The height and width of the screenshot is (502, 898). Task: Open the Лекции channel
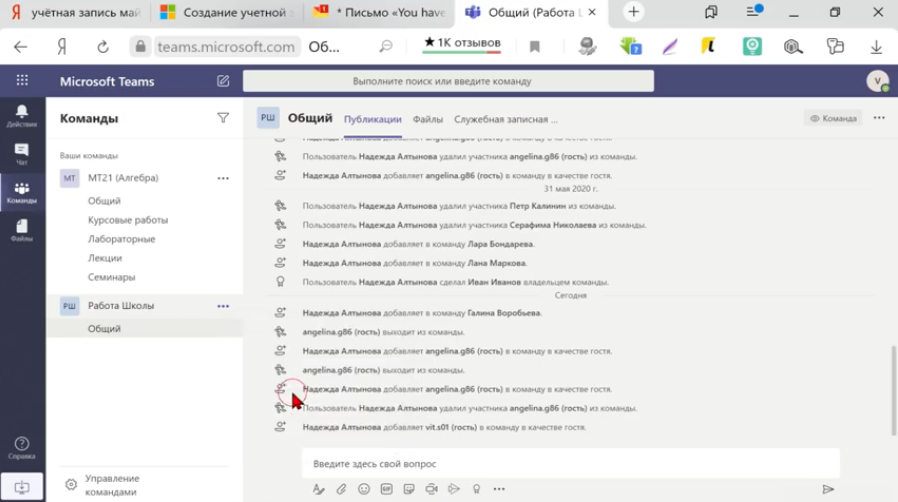(105, 258)
